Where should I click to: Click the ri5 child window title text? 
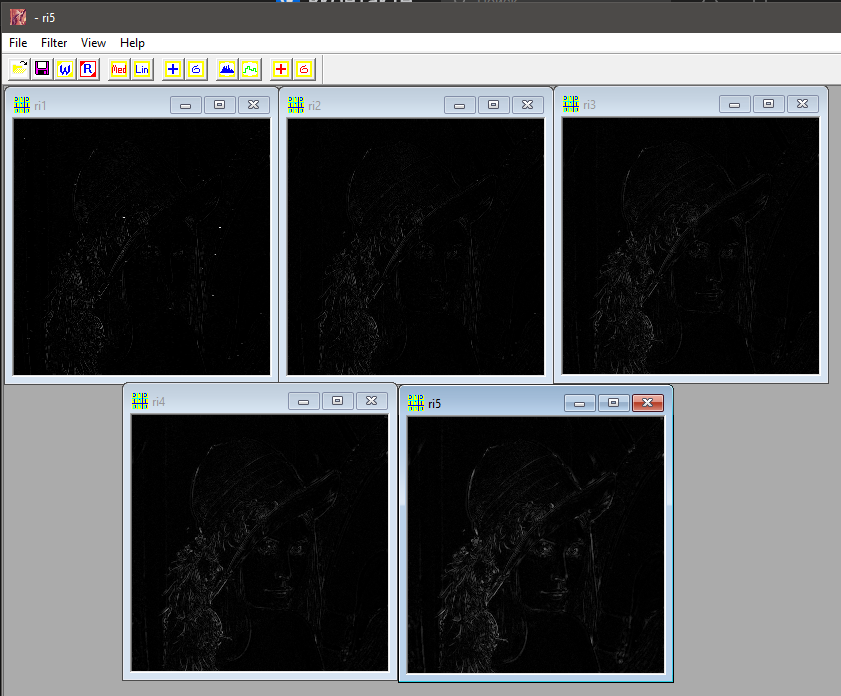434,404
